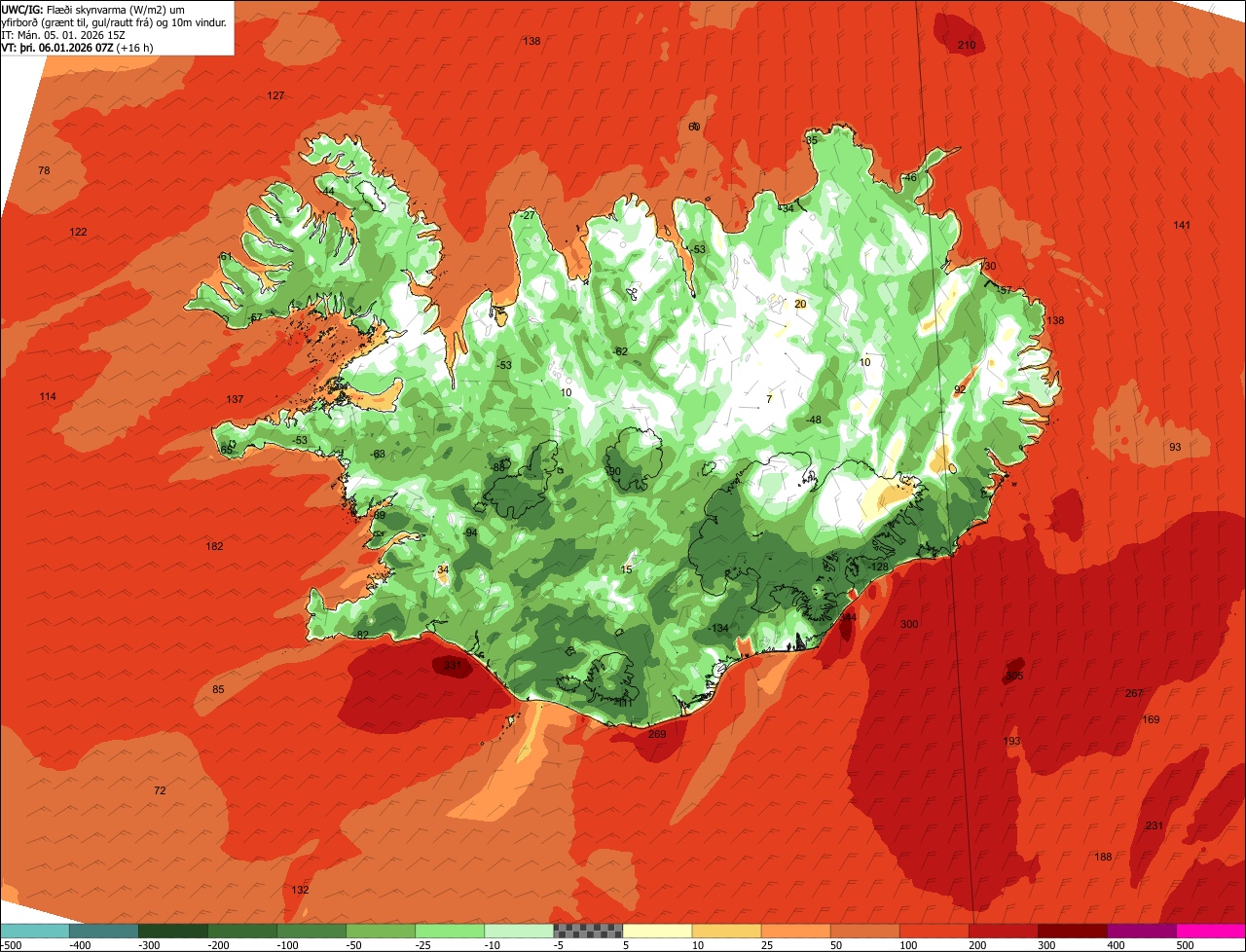Screen dimensions: 1246x952
Task: Select the value 300 southeast of Iceland
Action: point(909,624)
